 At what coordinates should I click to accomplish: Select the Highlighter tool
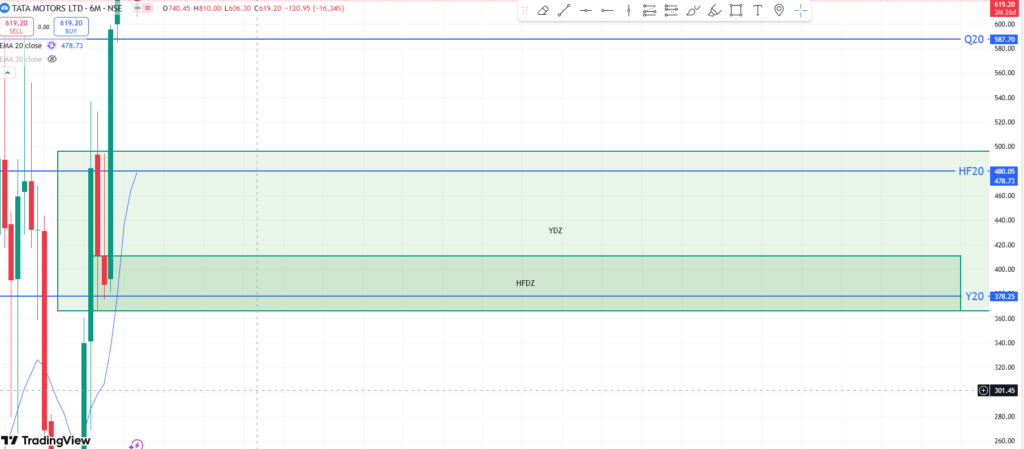pyautogui.click(x=714, y=10)
